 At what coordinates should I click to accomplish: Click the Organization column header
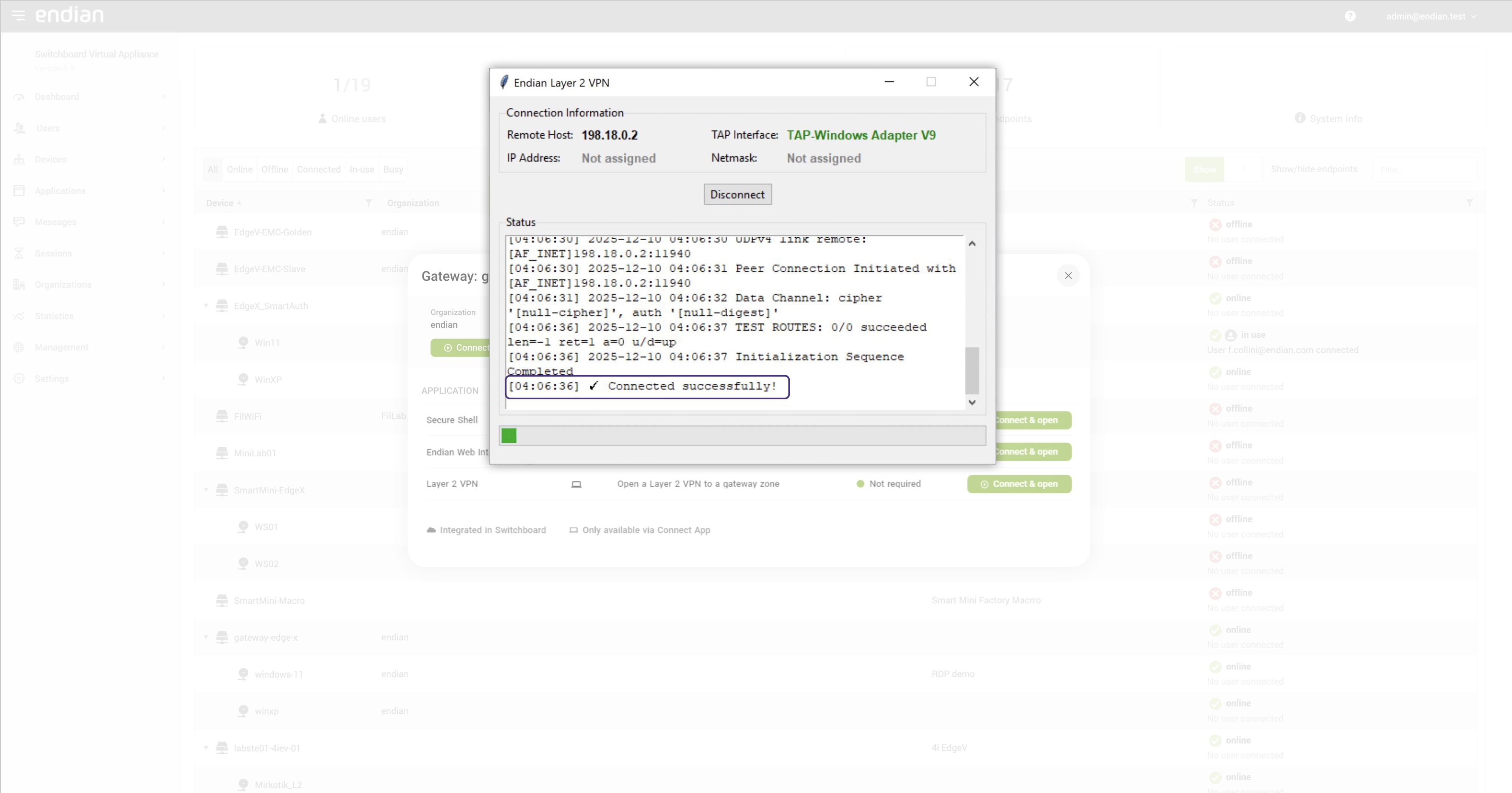click(413, 203)
